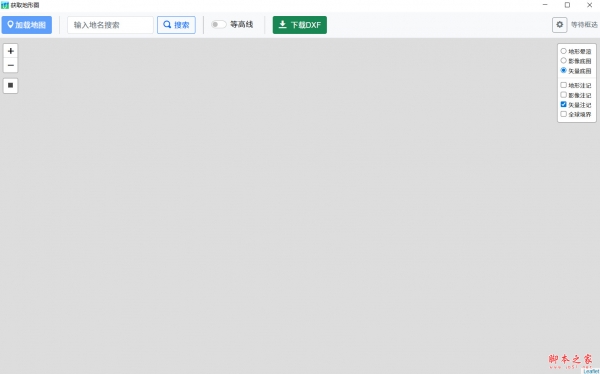Select the 地形晕渲 radio option
This screenshot has height=374, width=600.
tap(563, 51)
